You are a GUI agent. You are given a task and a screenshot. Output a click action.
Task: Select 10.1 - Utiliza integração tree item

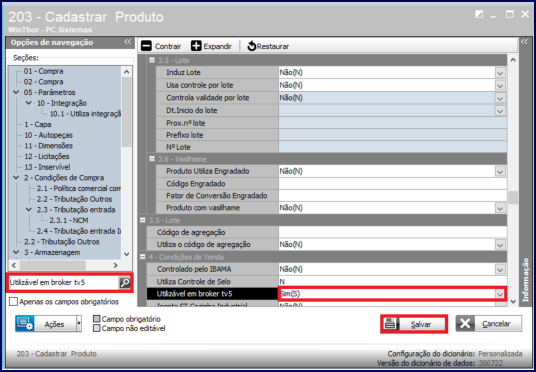pyautogui.click(x=85, y=114)
